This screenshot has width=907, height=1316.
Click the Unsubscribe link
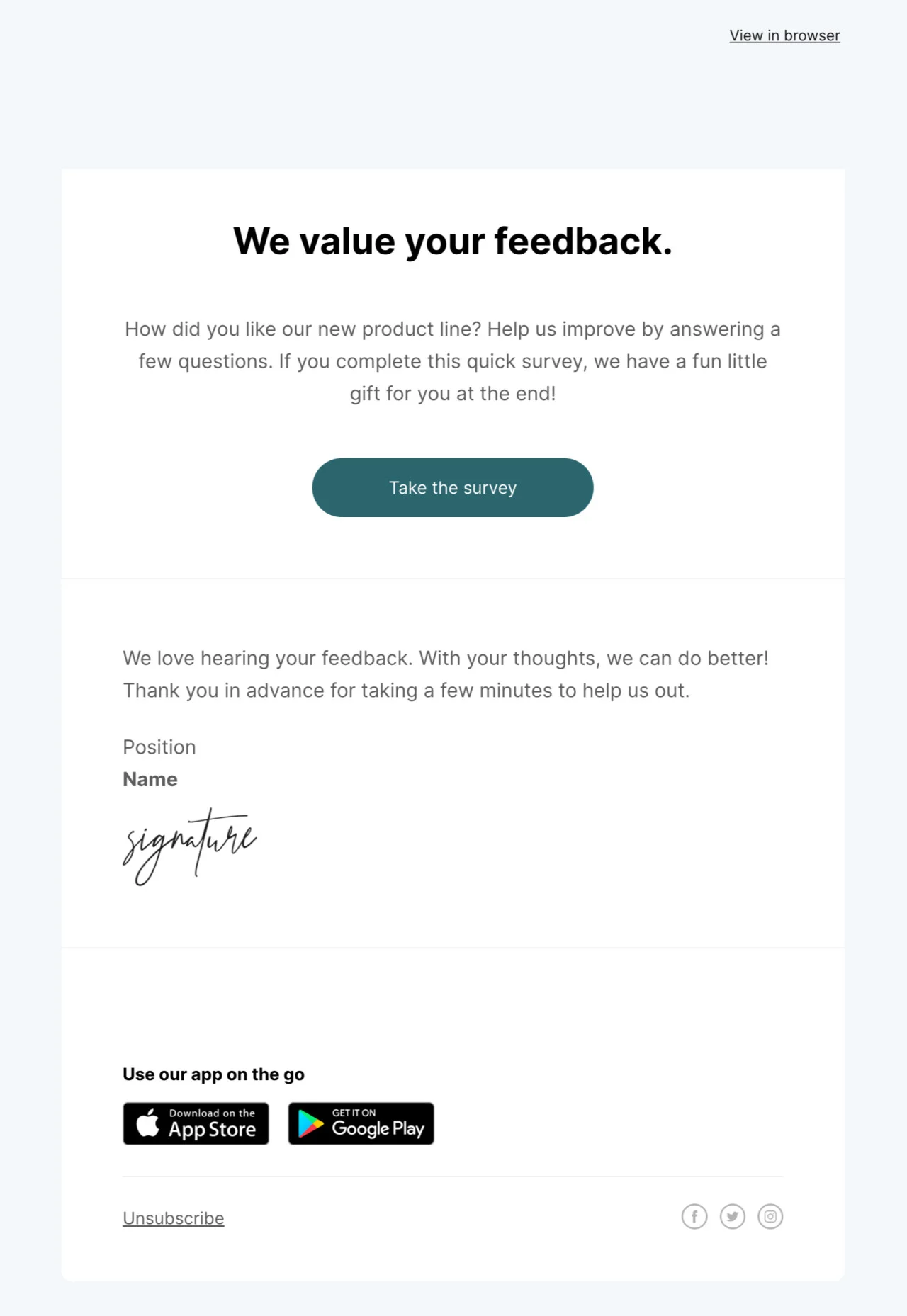click(x=174, y=1218)
